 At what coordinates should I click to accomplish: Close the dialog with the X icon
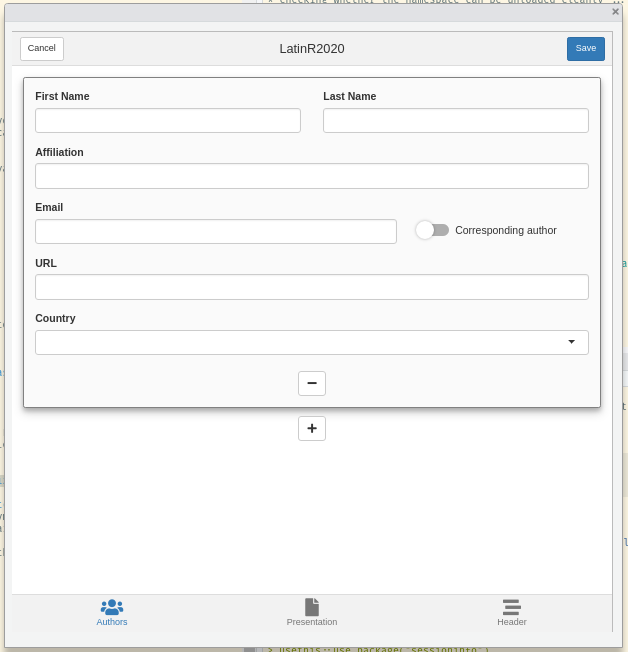[615, 12]
